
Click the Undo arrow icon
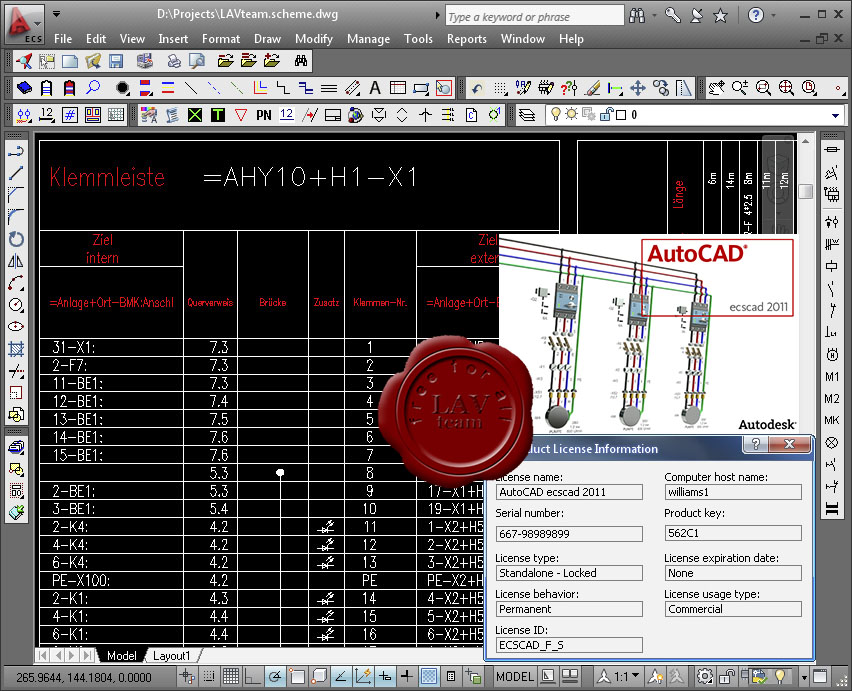[477, 88]
